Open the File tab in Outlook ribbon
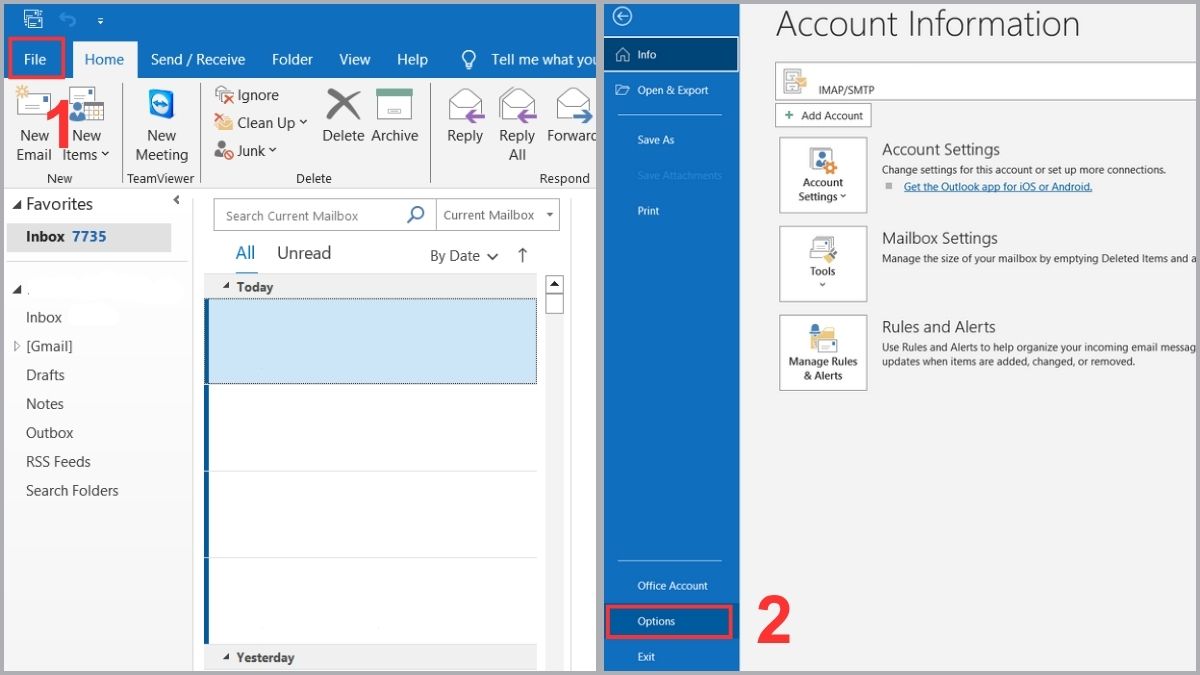 point(35,59)
